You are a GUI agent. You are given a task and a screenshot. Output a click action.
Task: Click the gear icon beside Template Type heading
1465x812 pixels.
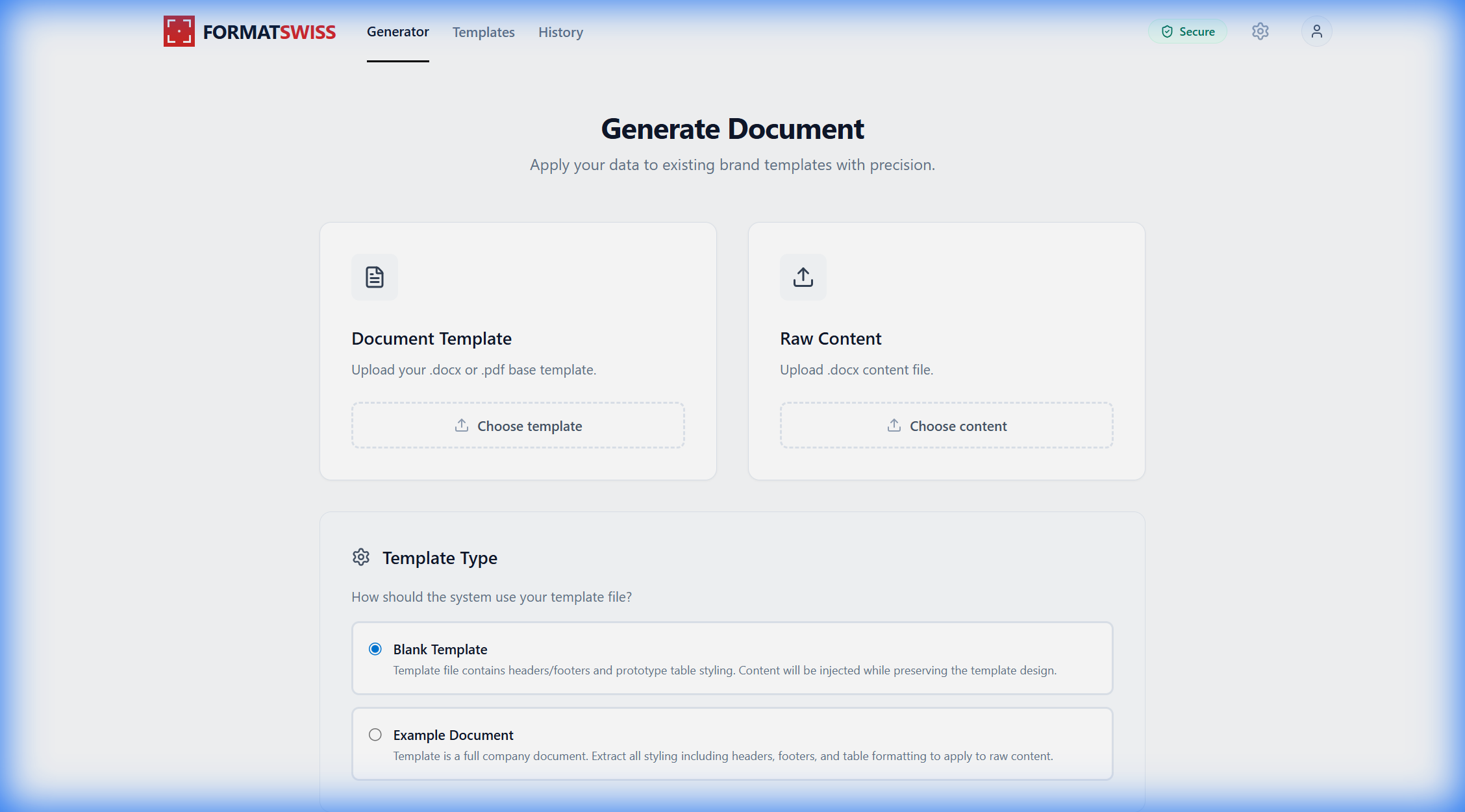(x=360, y=556)
